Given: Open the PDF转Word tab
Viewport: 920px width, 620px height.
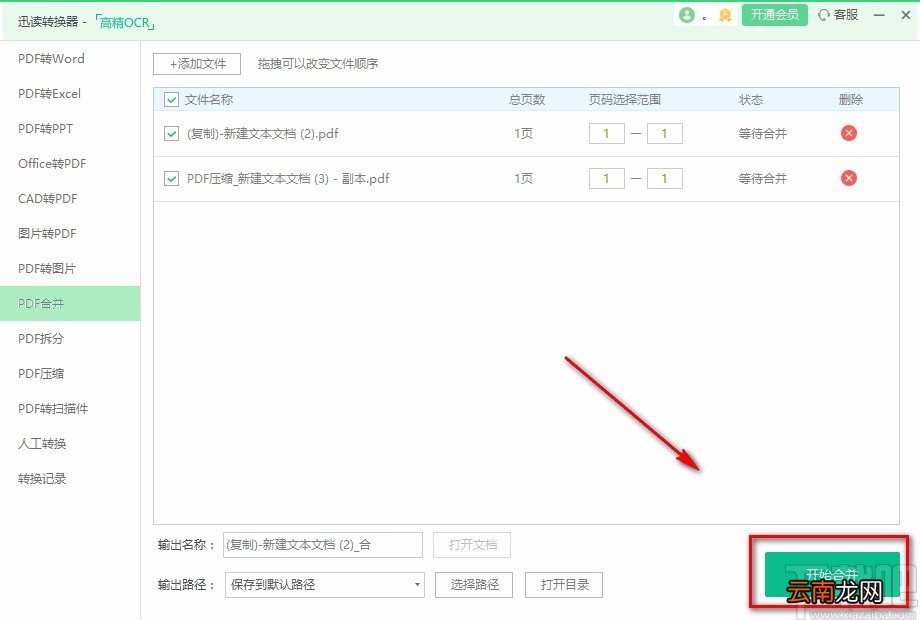Looking at the screenshot, I should point(70,59).
